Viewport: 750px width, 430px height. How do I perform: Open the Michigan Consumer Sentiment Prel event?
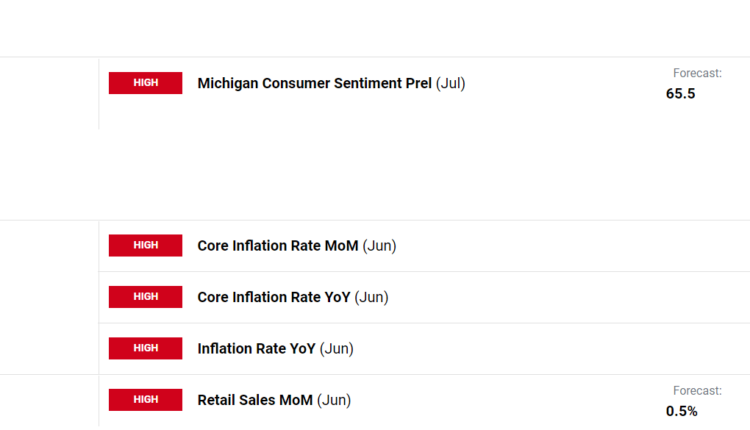coord(315,83)
